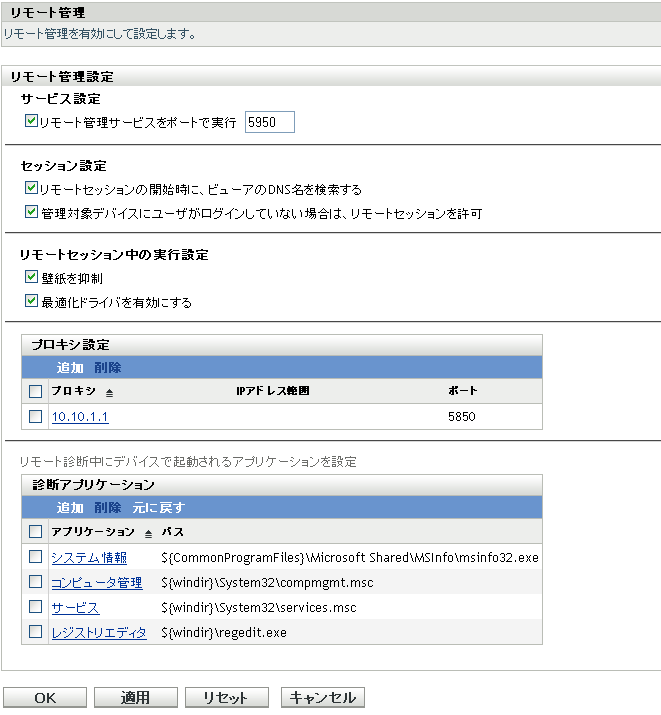This screenshot has height=715, width=661.
Task: Open コンピュータ管理 application link
Action: coord(97,583)
